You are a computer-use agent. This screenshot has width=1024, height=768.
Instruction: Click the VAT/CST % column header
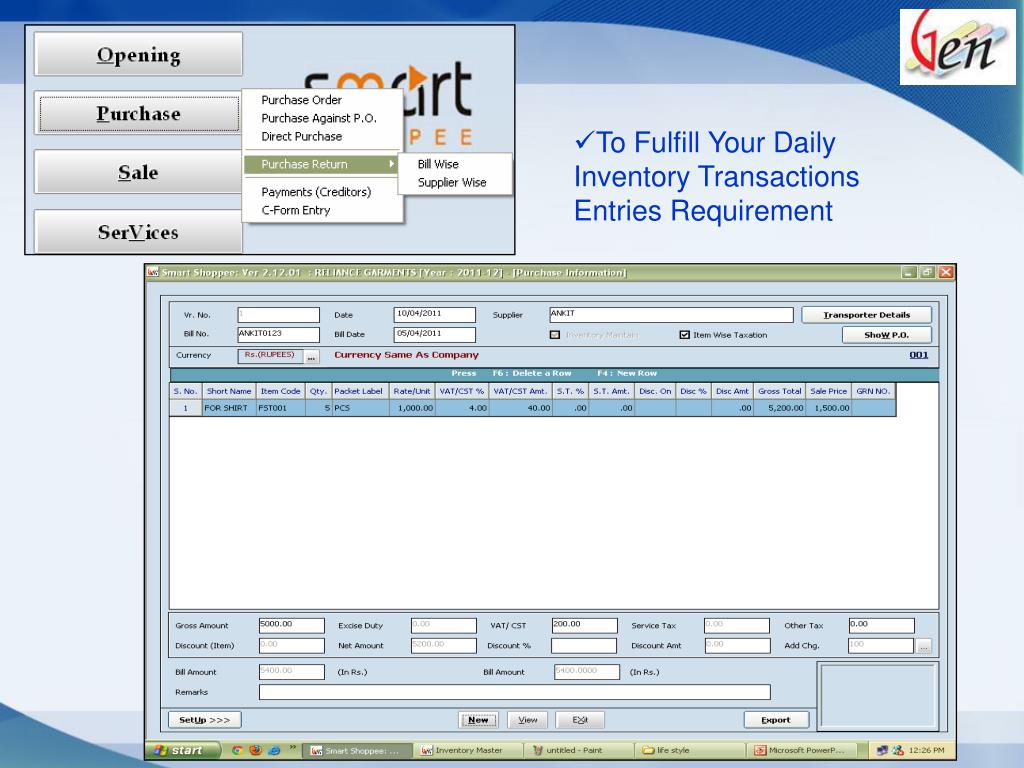point(462,391)
